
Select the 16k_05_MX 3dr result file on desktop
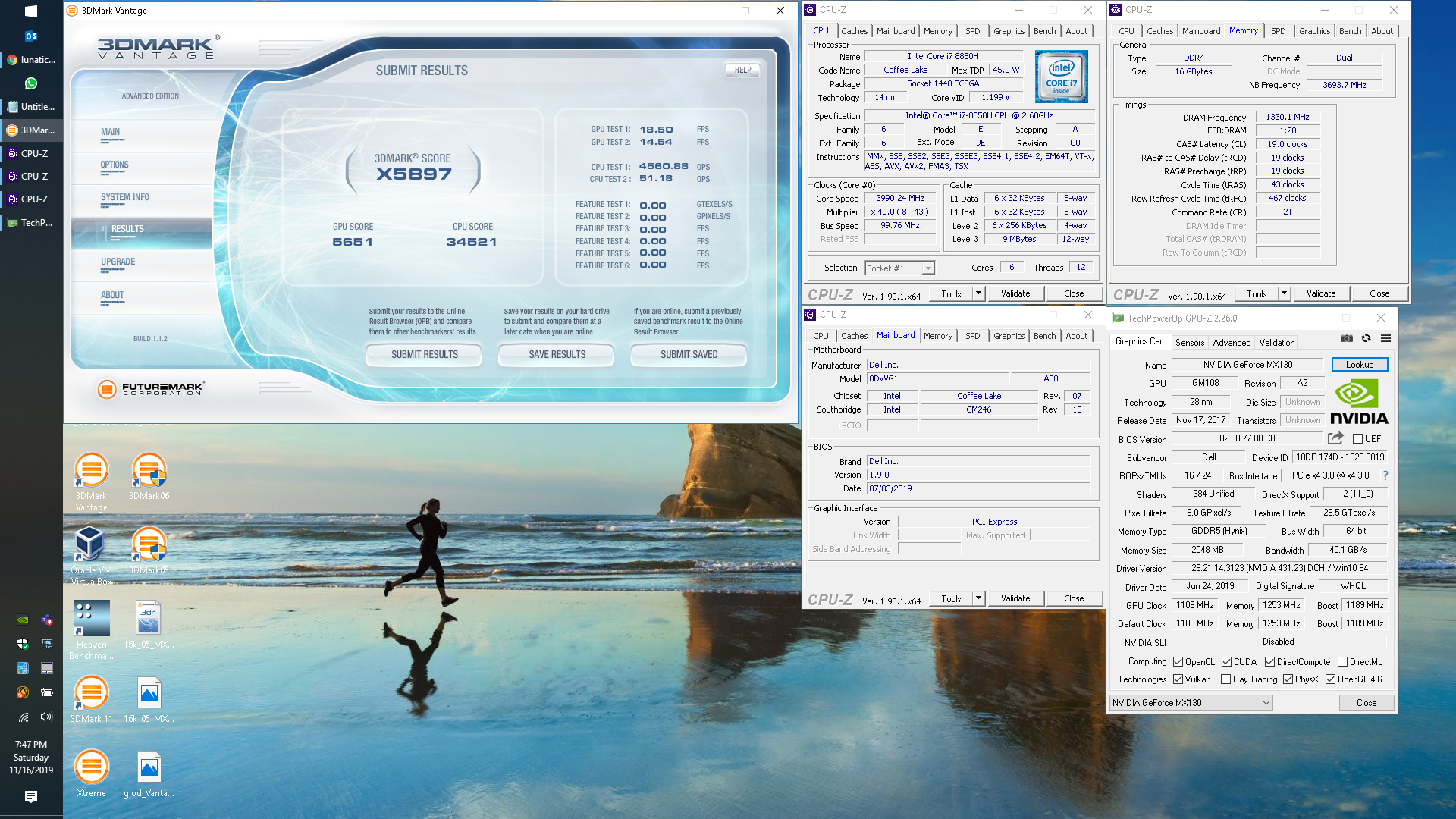point(149,625)
